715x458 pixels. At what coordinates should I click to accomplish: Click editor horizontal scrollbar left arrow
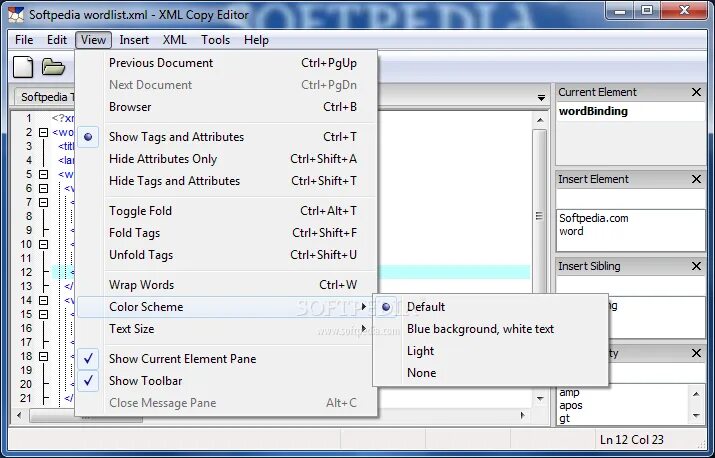coord(19,415)
